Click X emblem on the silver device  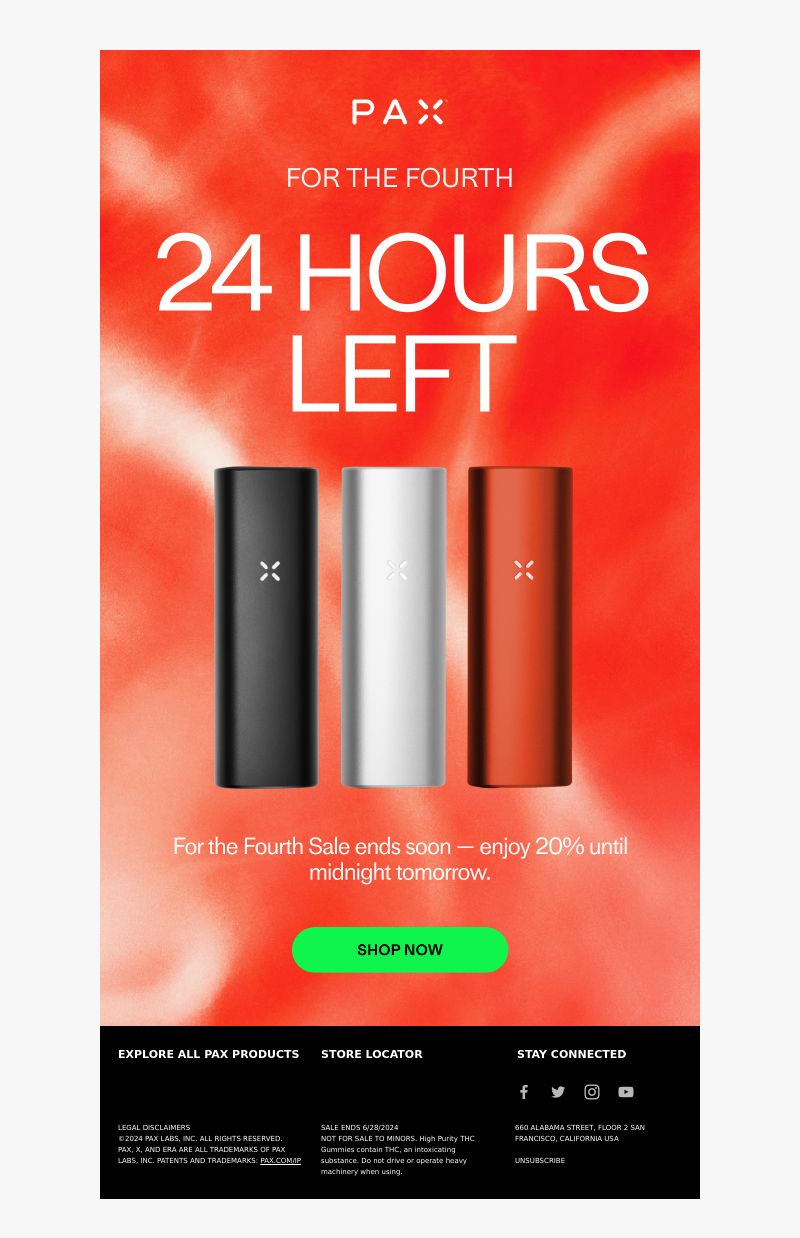point(397,570)
